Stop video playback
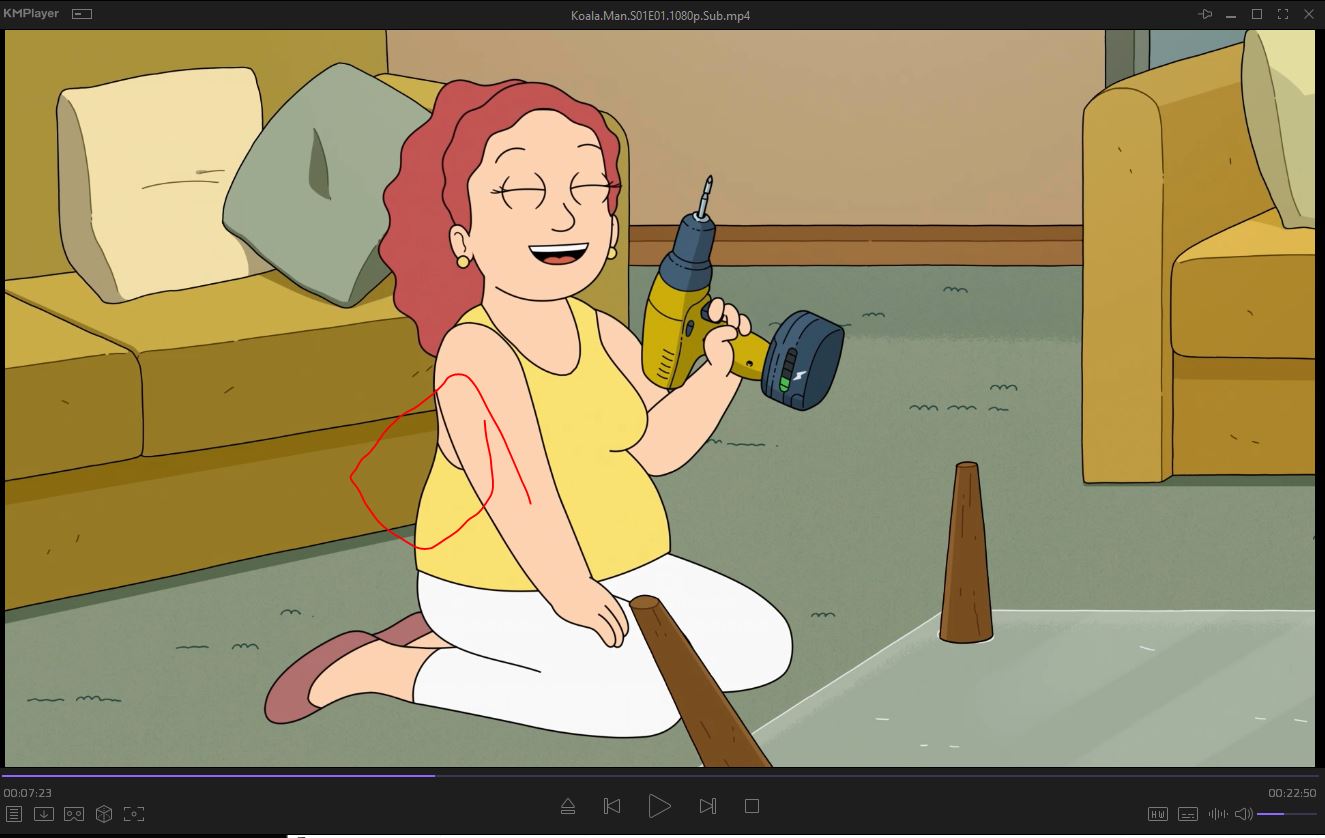1325x838 pixels. point(752,806)
